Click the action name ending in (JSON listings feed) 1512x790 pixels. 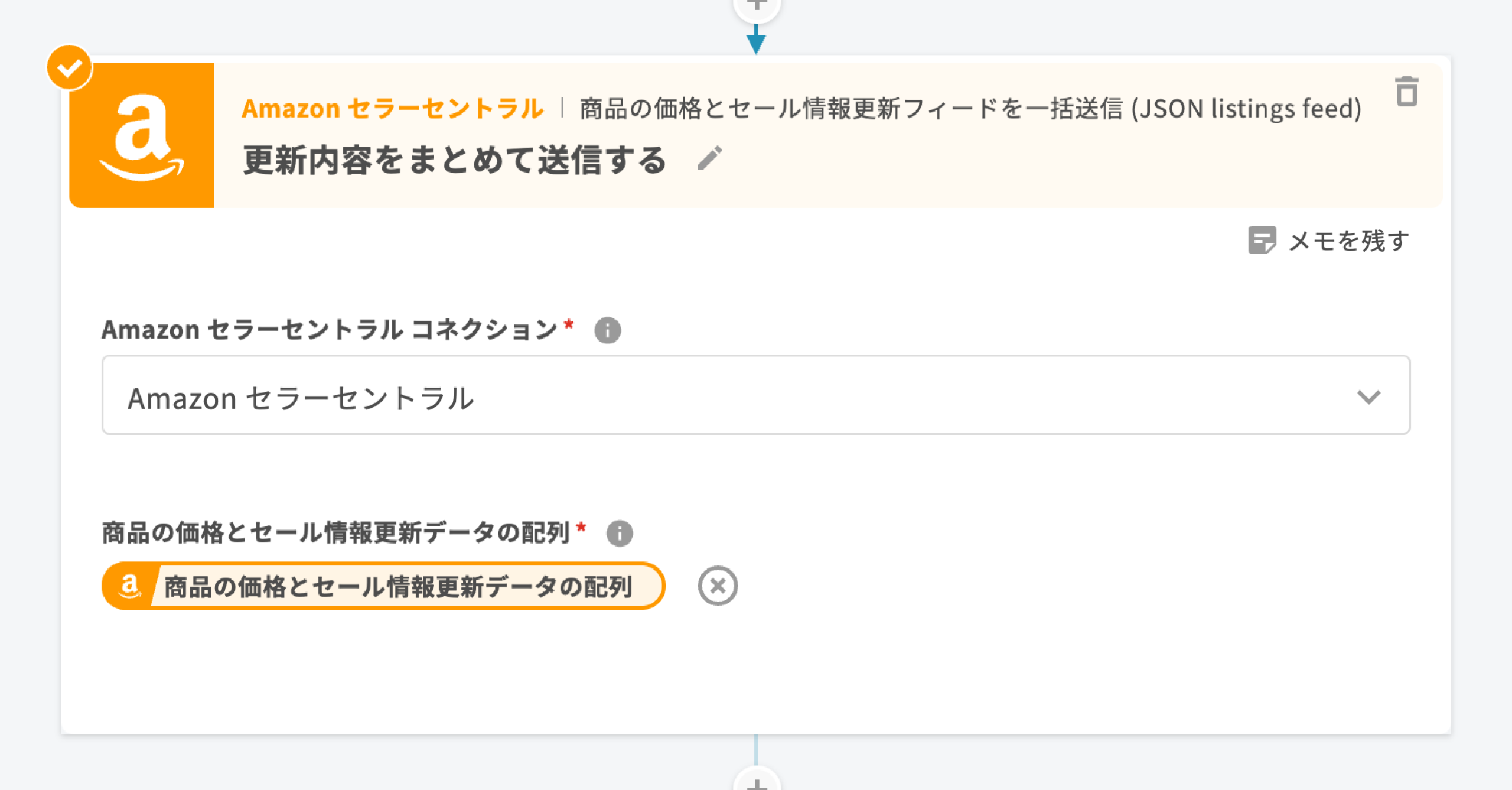(970, 109)
